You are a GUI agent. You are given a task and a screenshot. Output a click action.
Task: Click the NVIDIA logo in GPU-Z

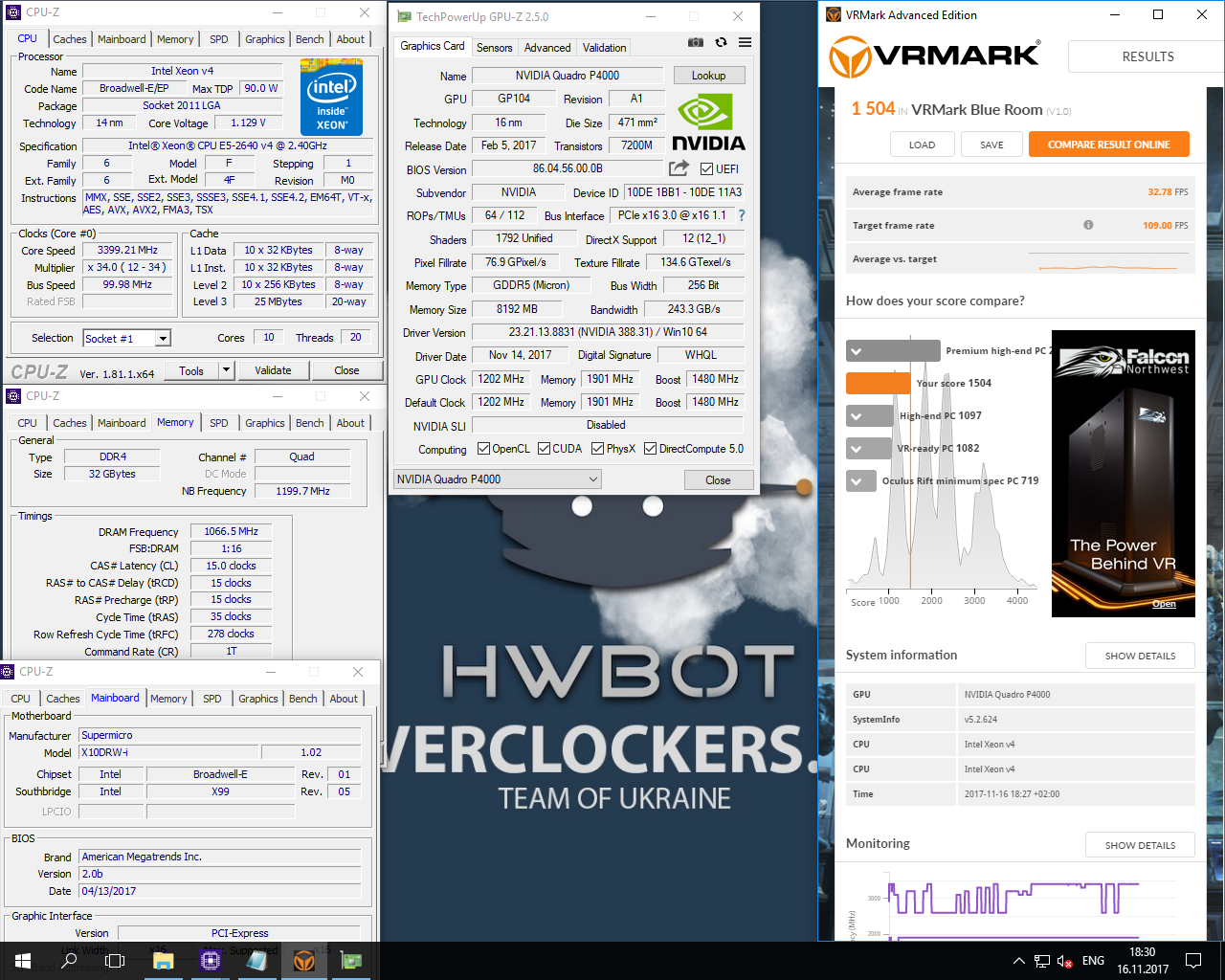coord(708,122)
